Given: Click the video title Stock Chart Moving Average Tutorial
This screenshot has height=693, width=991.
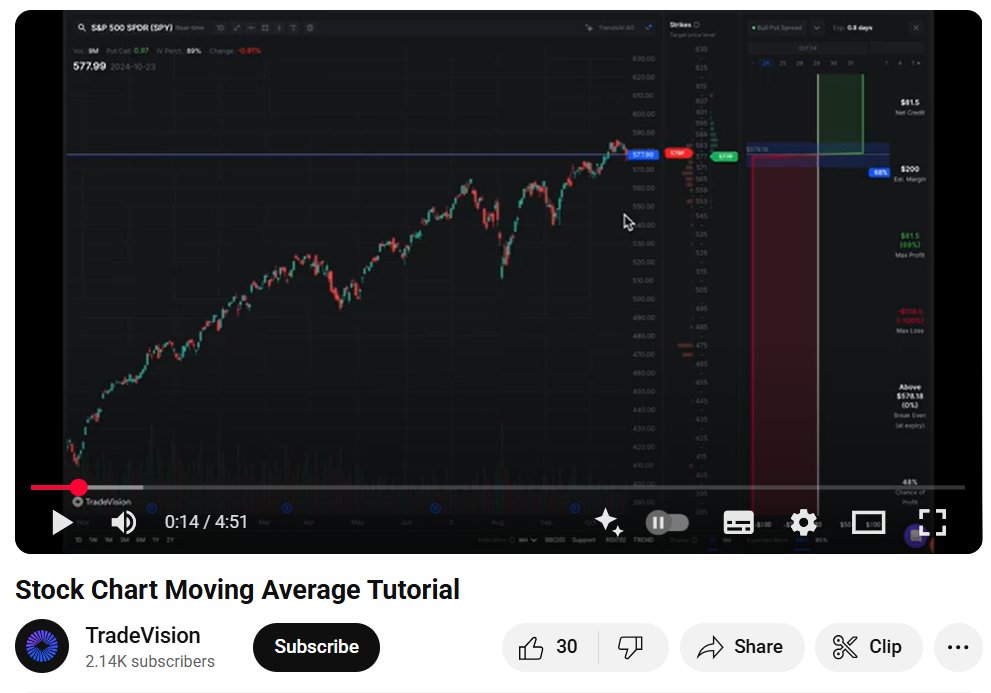Looking at the screenshot, I should point(237,590).
